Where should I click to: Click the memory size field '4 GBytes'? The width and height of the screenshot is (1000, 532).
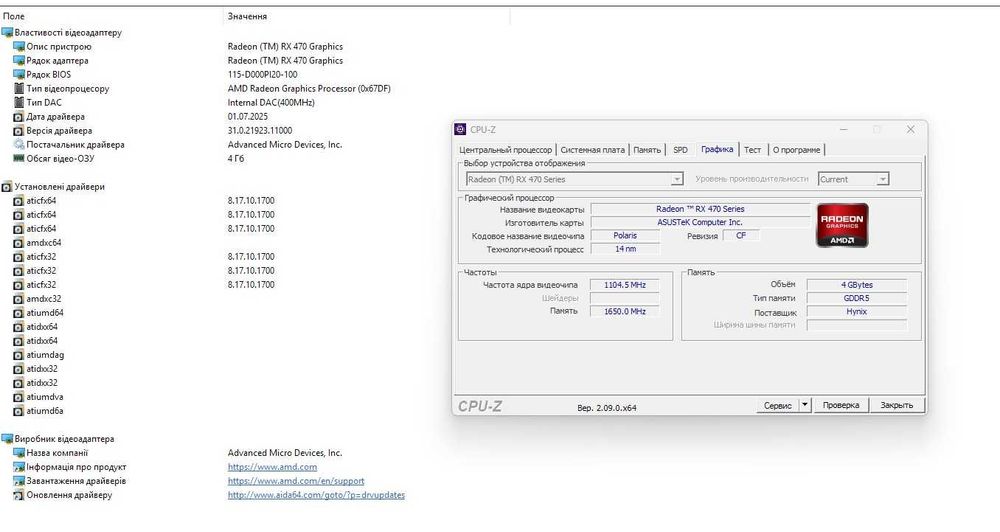click(x=857, y=285)
